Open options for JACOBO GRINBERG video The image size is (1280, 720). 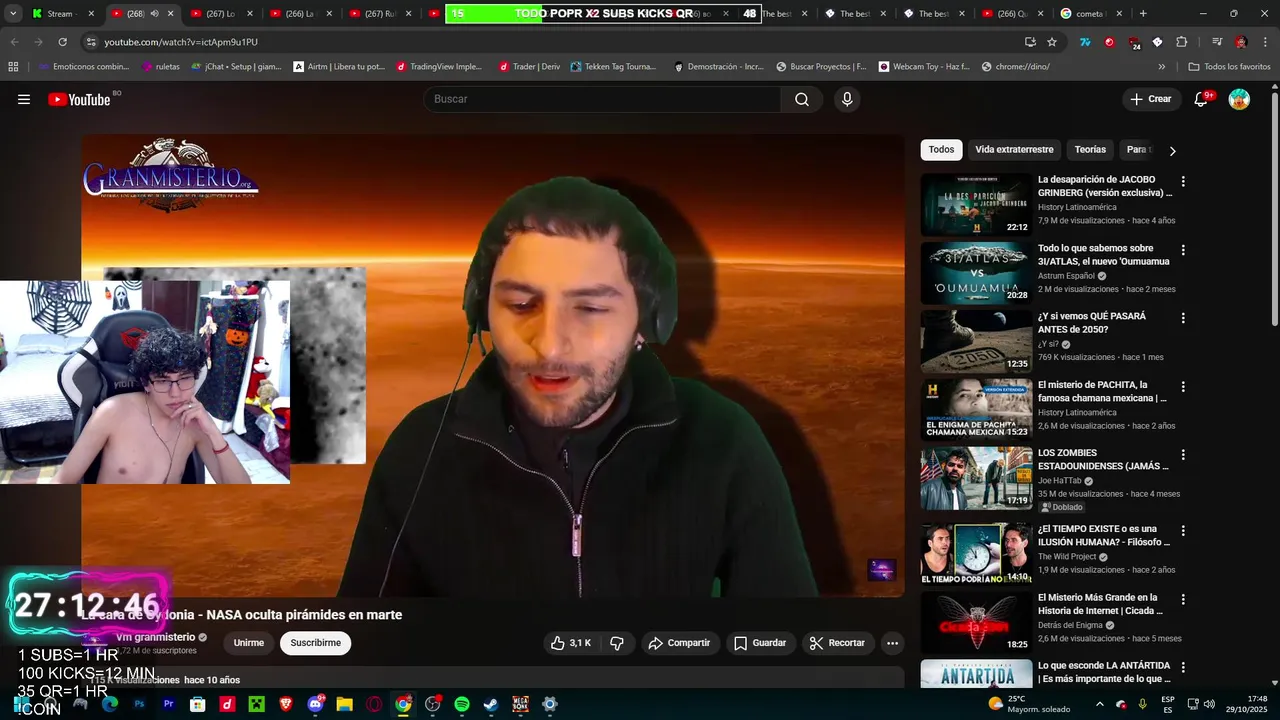[x=1183, y=182]
